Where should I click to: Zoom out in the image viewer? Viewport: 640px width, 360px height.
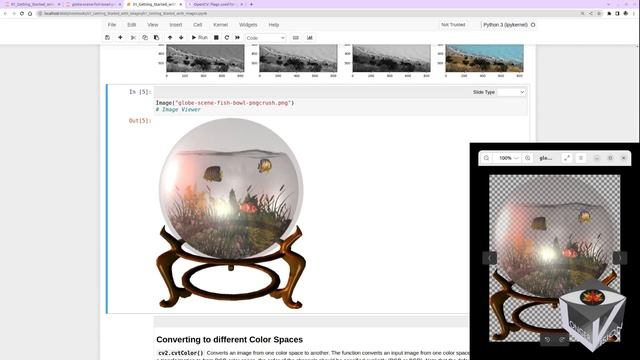487,158
